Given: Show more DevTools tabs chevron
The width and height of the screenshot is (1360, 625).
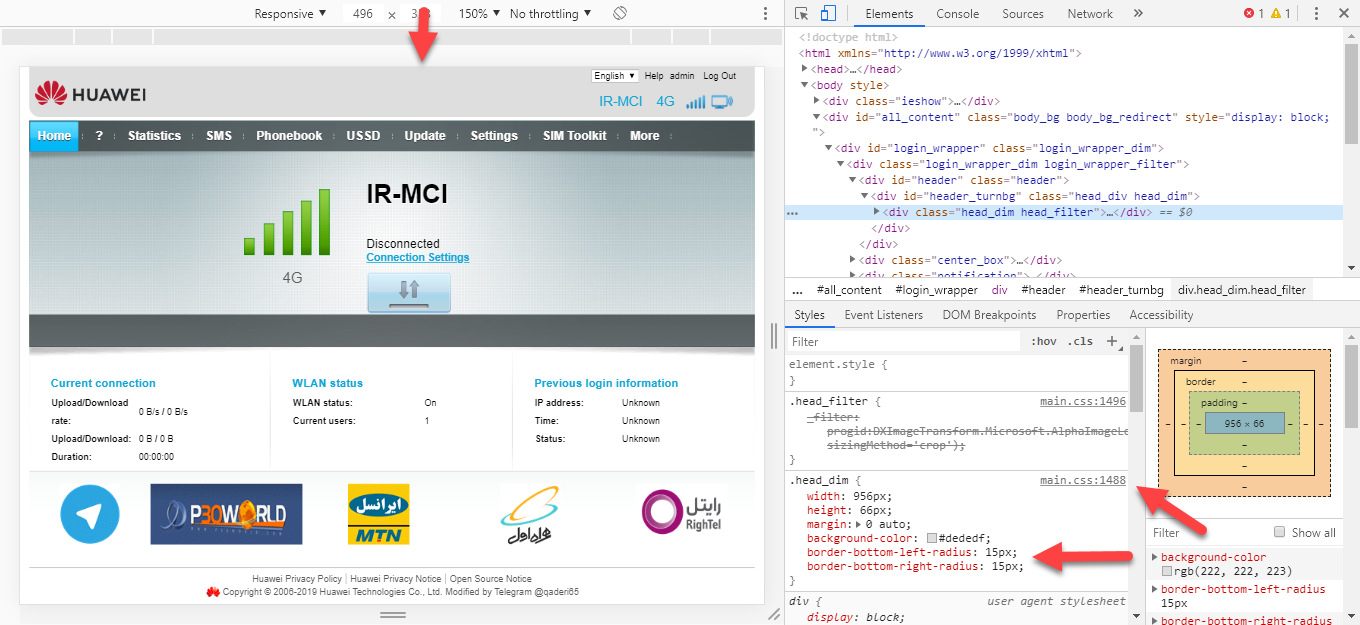Looking at the screenshot, I should [1138, 14].
